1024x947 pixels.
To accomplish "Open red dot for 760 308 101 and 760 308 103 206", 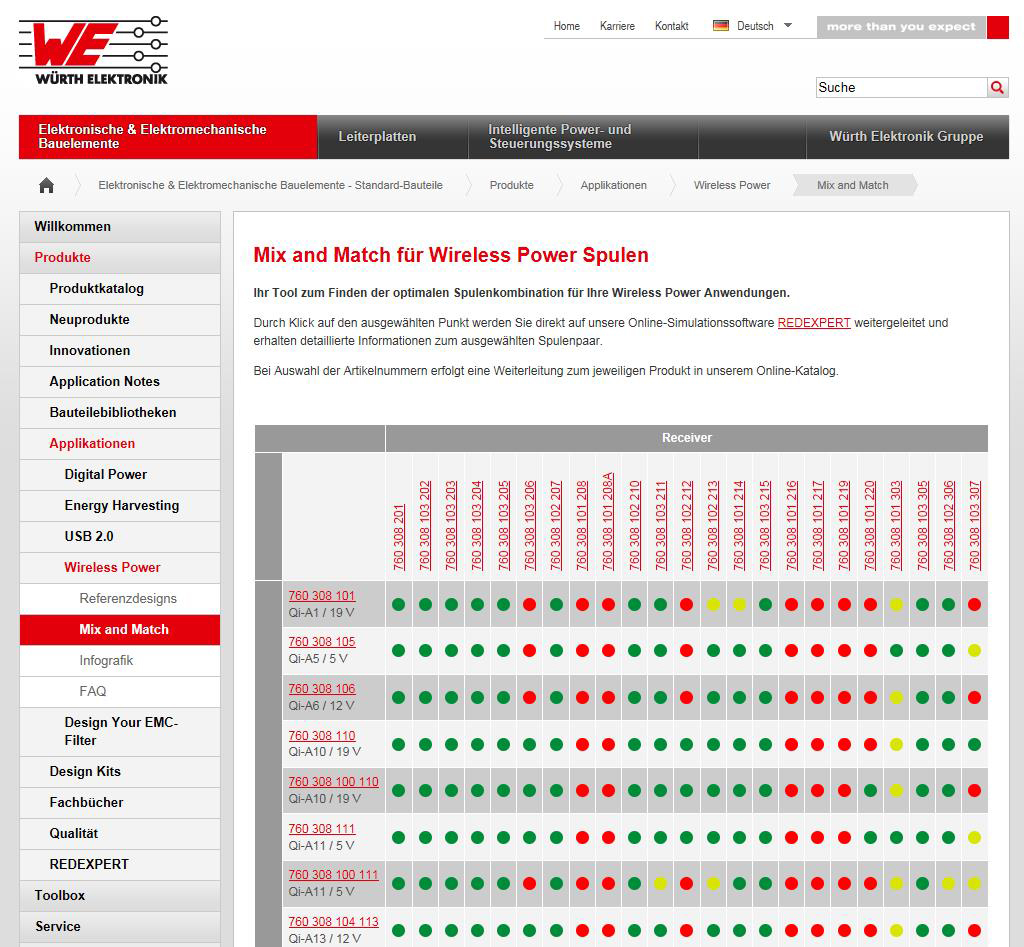I will 530,605.
